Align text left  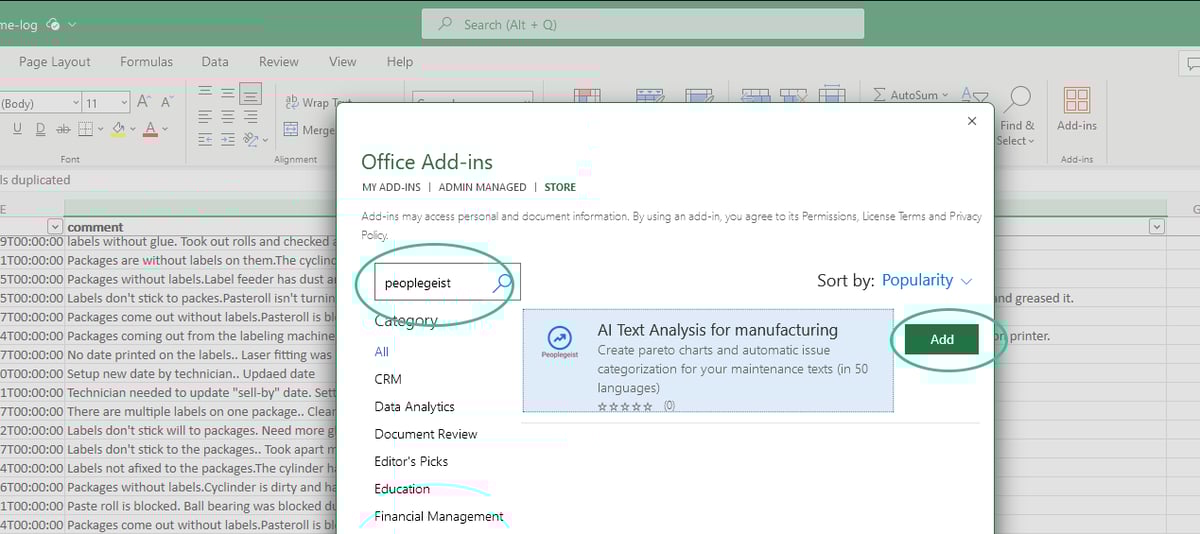coord(204,117)
